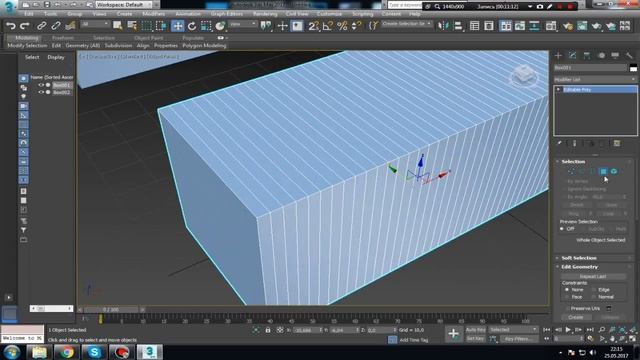Enable Preserve UVs checkbox
Screen dimensions: 640x360
coord(568,308)
